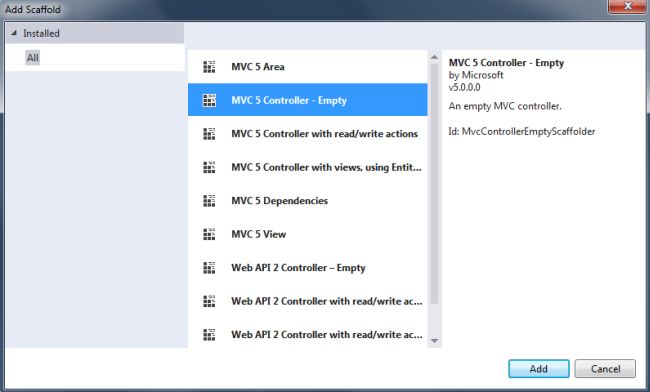Viewport: 650px width, 392px height.
Task: Collapse the Installed tree node arrow
Action: [14, 33]
